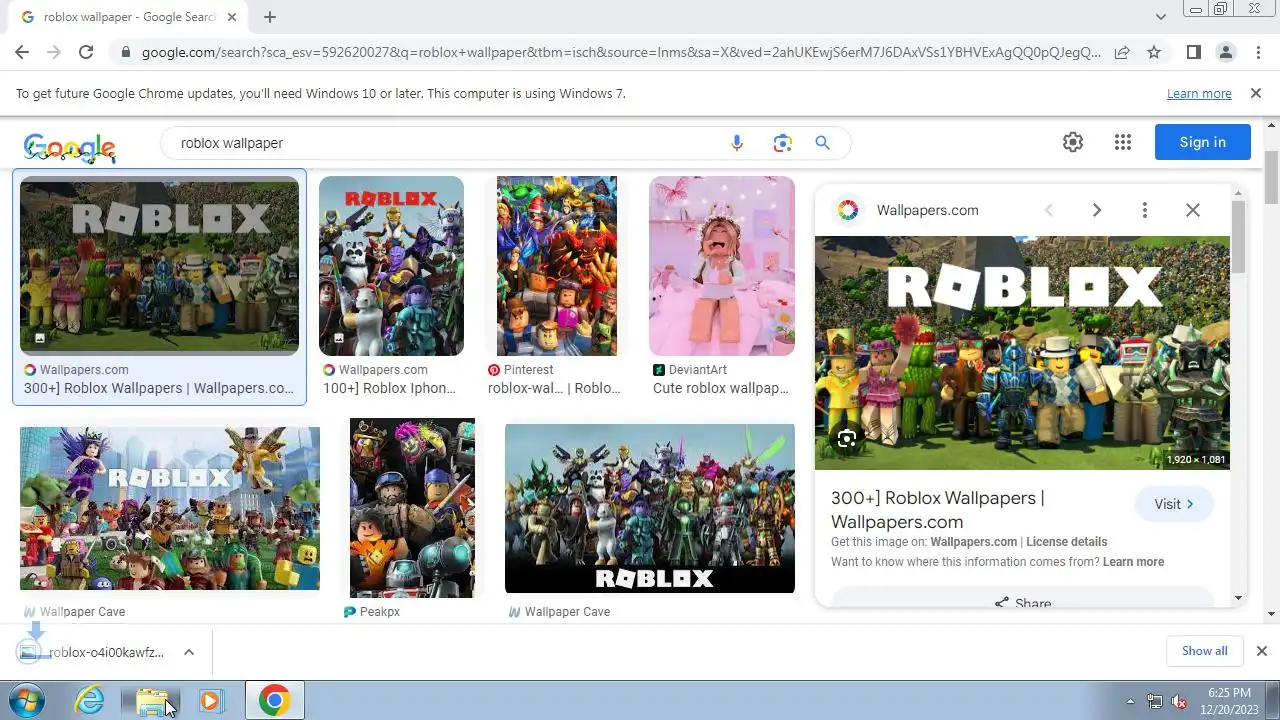Click the Wallpapers.com favicon in preview header

tap(847, 210)
